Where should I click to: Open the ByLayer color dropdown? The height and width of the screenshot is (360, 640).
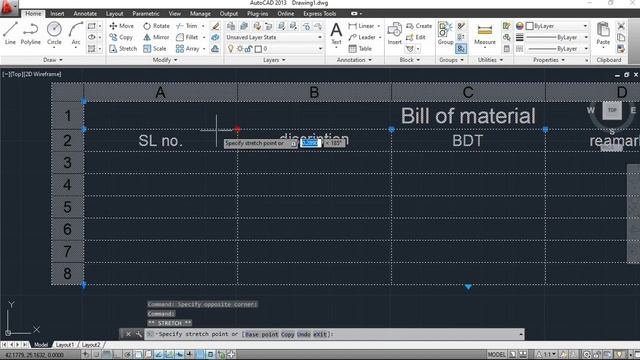pyautogui.click(x=557, y=26)
